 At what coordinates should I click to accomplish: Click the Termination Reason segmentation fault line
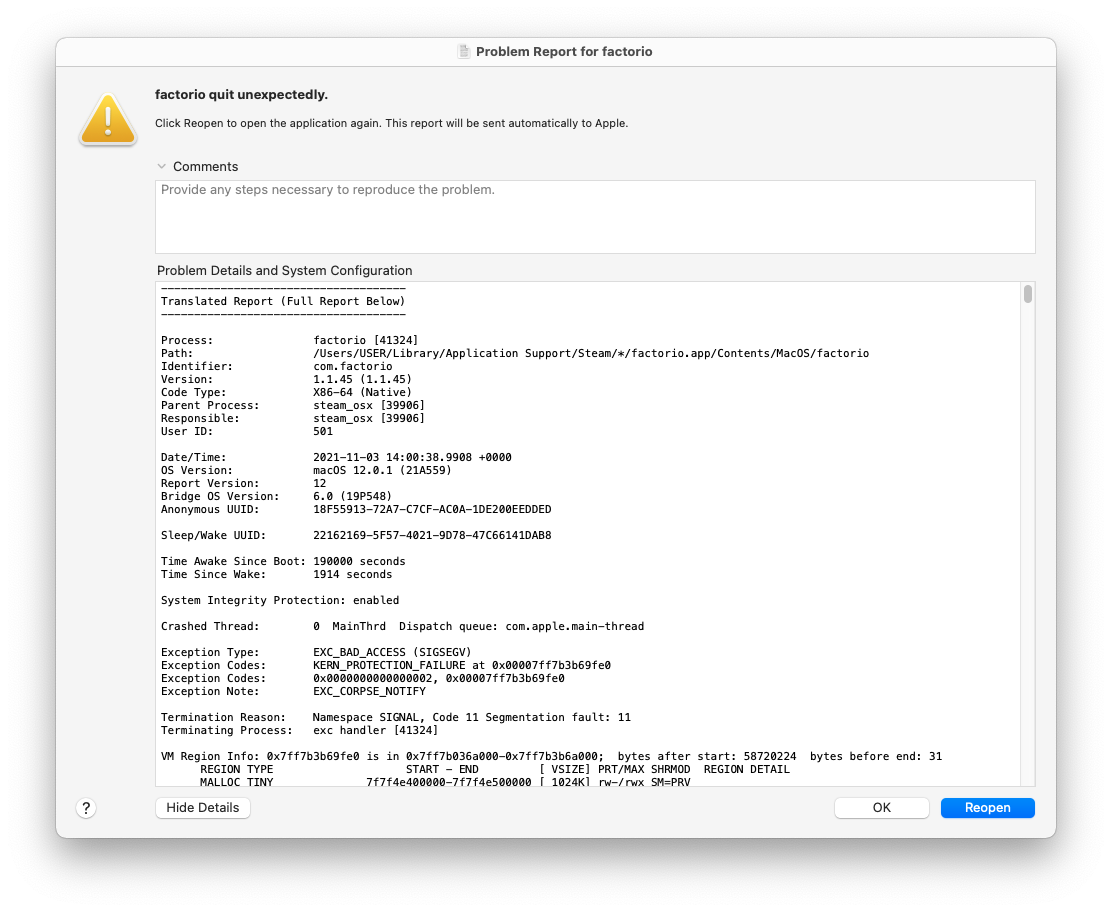click(x=471, y=718)
